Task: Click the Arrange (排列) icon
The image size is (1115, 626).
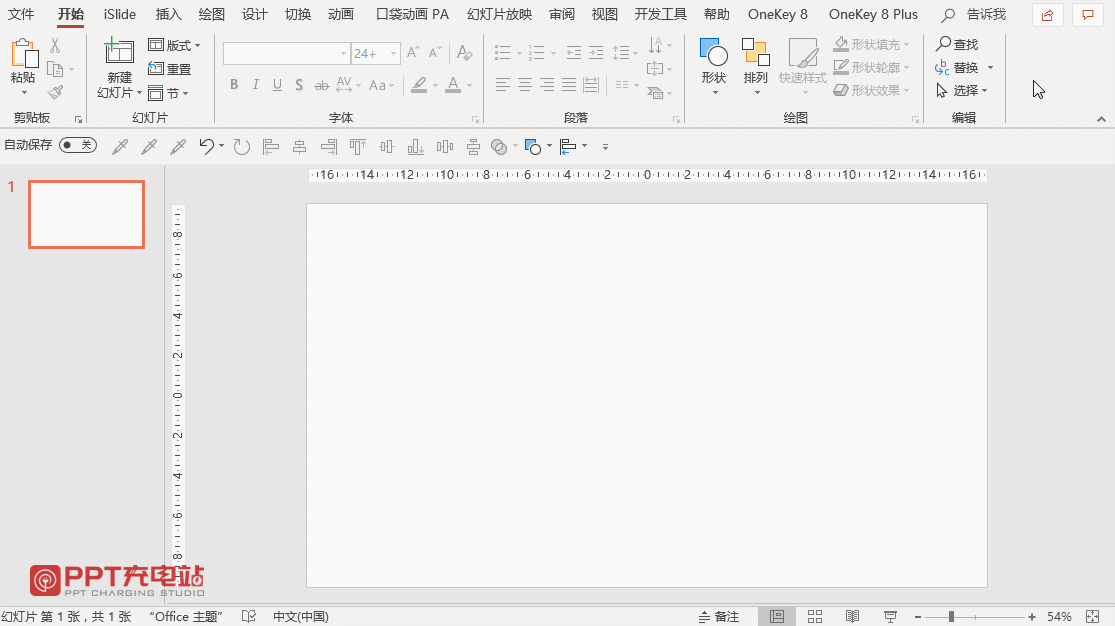Action: coord(755,54)
